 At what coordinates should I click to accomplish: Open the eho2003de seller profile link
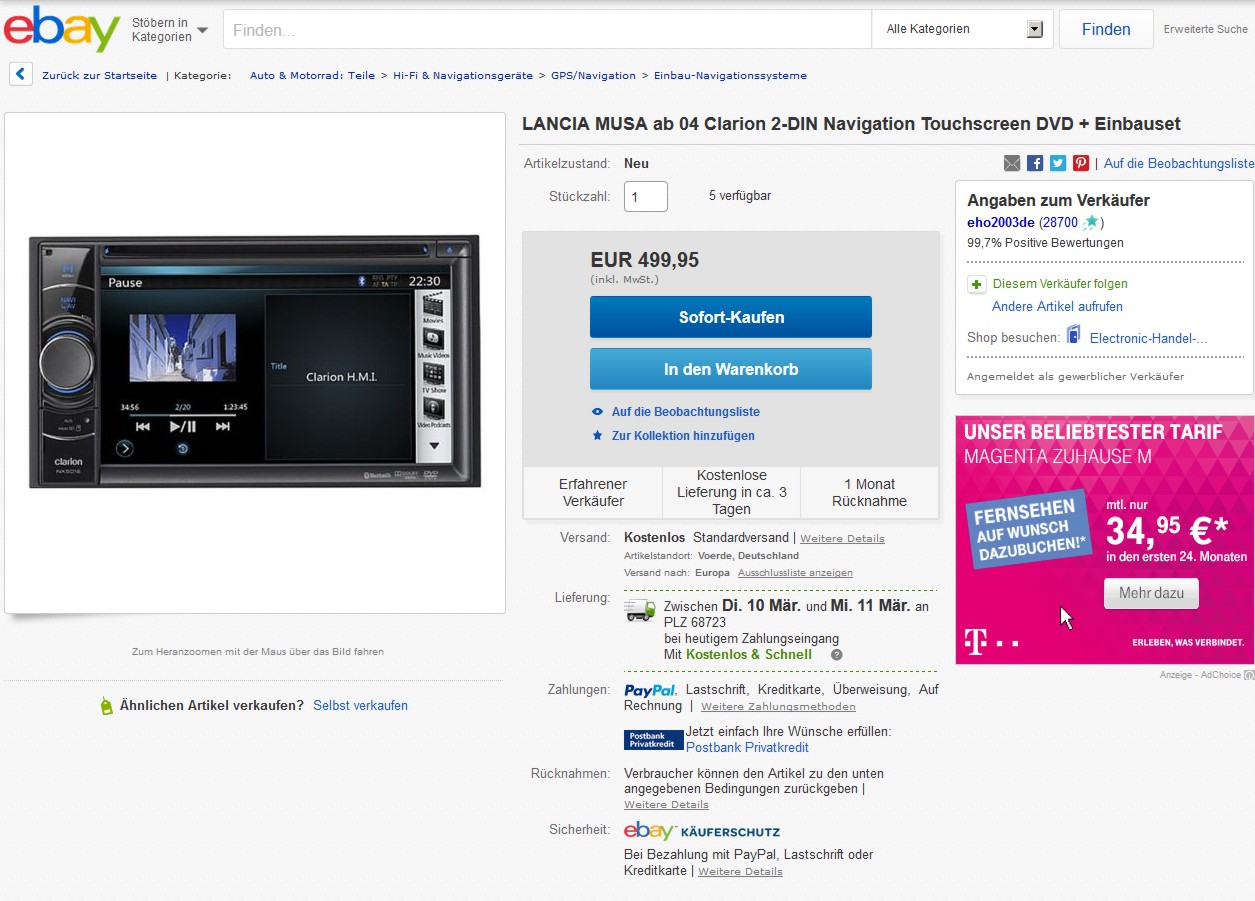pyautogui.click(x=1000, y=222)
